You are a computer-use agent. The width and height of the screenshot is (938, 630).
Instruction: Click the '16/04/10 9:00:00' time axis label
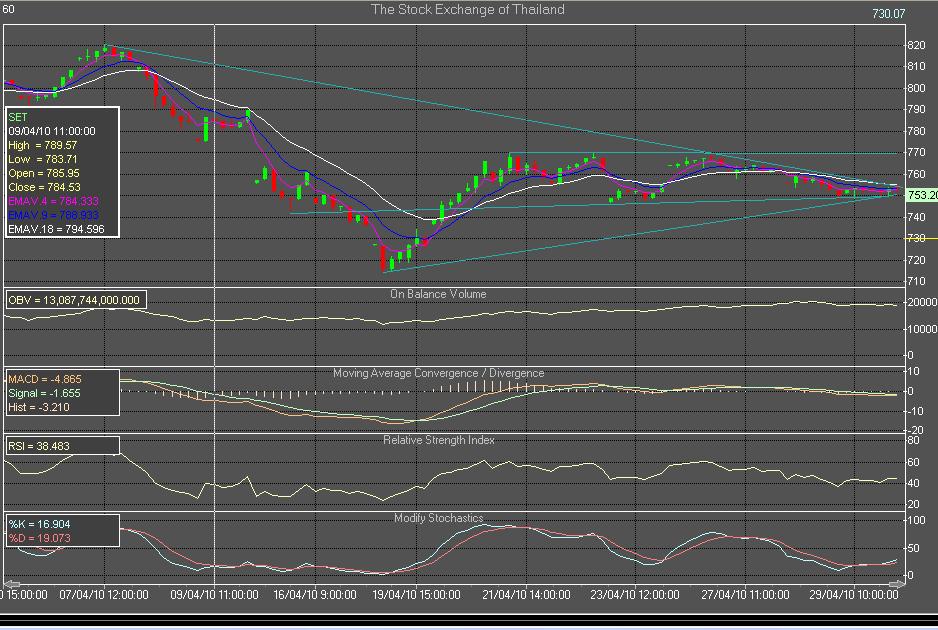(x=315, y=595)
